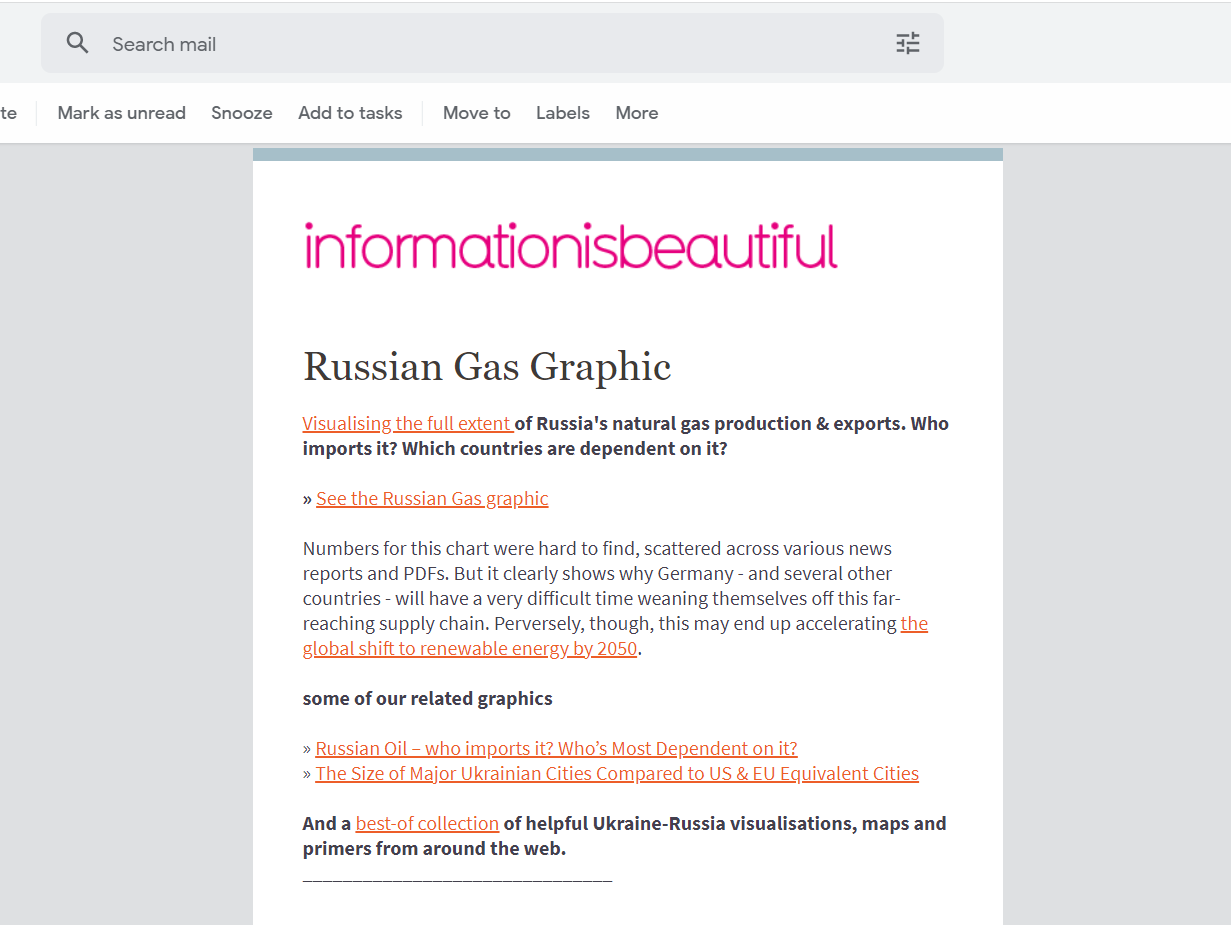Open the best-of collection link
The width and height of the screenshot is (1231, 925).
[x=427, y=823]
